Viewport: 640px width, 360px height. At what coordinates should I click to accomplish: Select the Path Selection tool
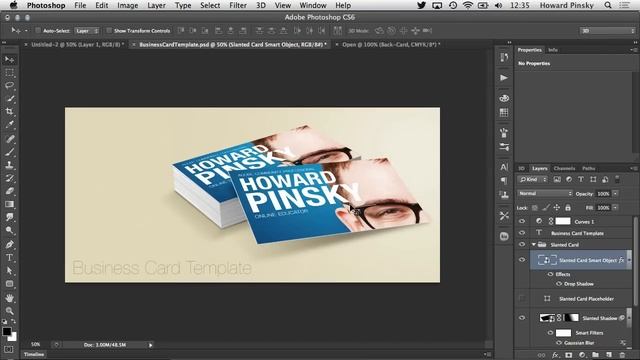(9, 270)
